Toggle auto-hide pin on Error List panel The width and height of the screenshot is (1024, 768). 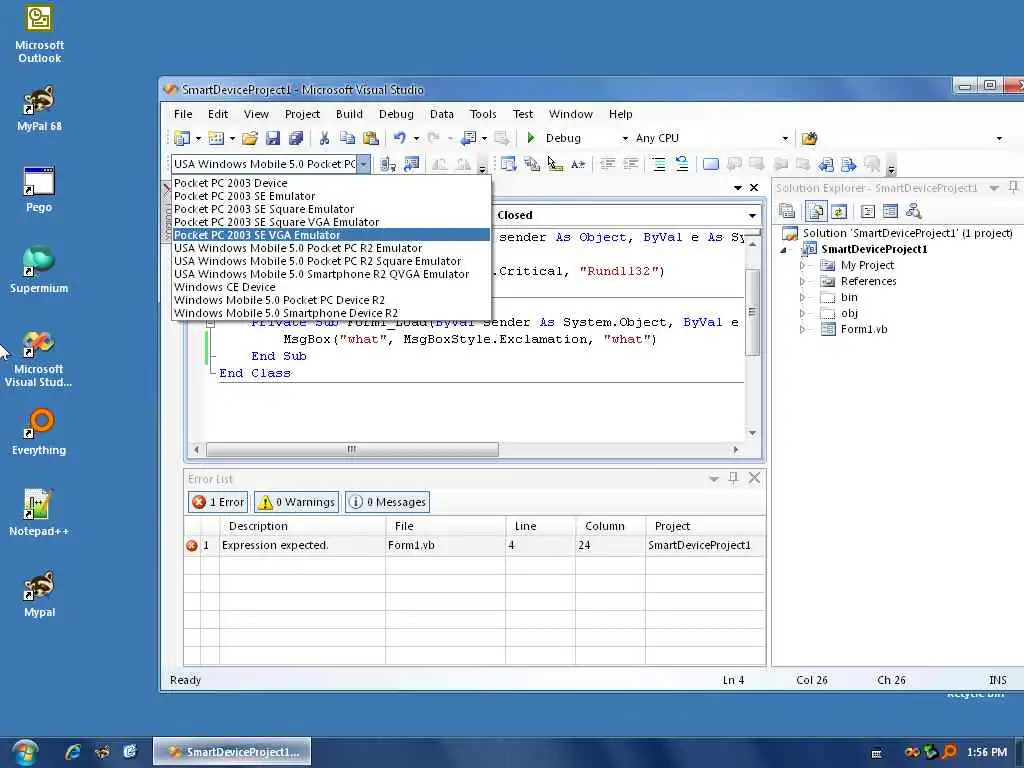[x=733, y=478]
